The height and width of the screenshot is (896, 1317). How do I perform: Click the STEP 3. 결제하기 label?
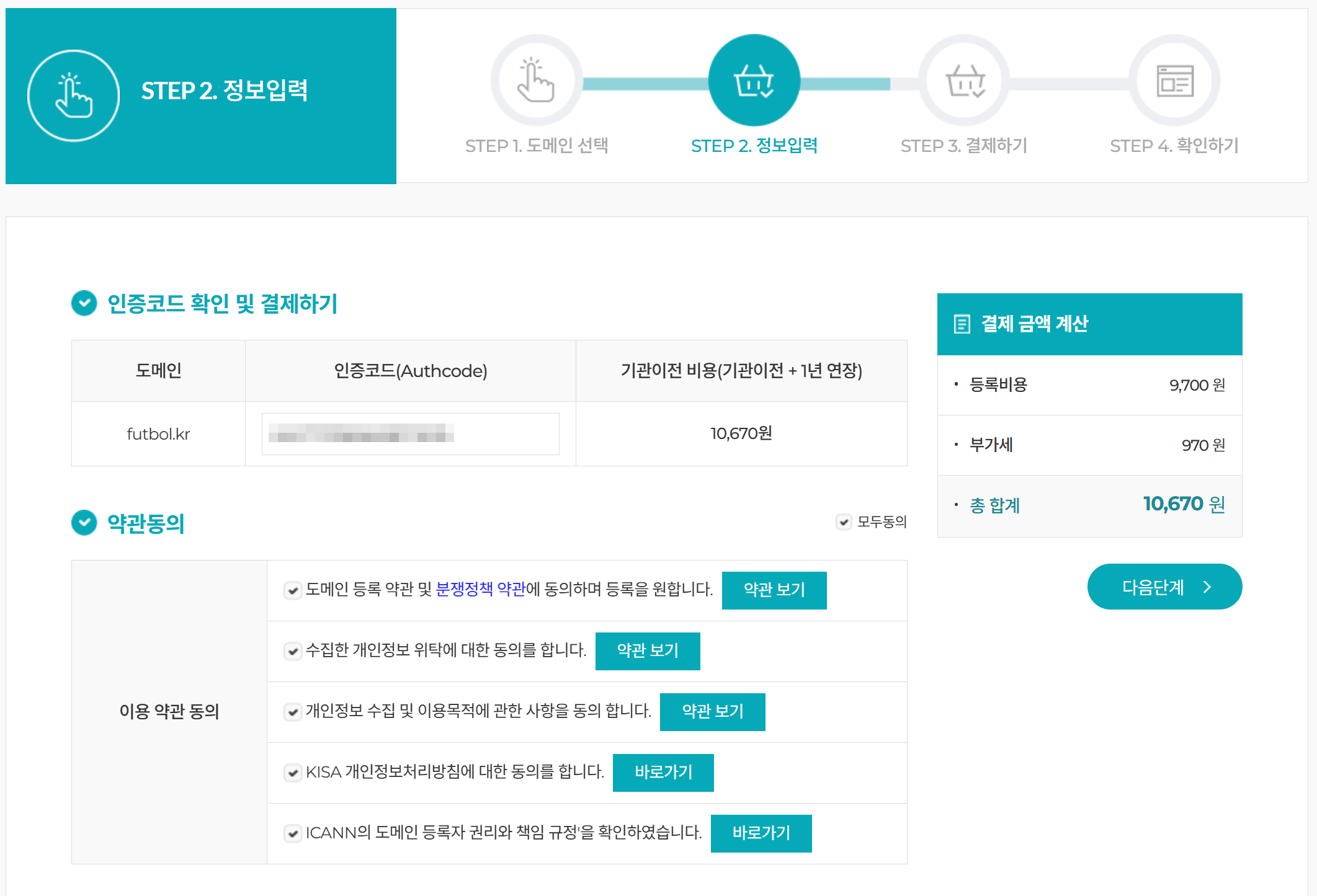point(963,146)
